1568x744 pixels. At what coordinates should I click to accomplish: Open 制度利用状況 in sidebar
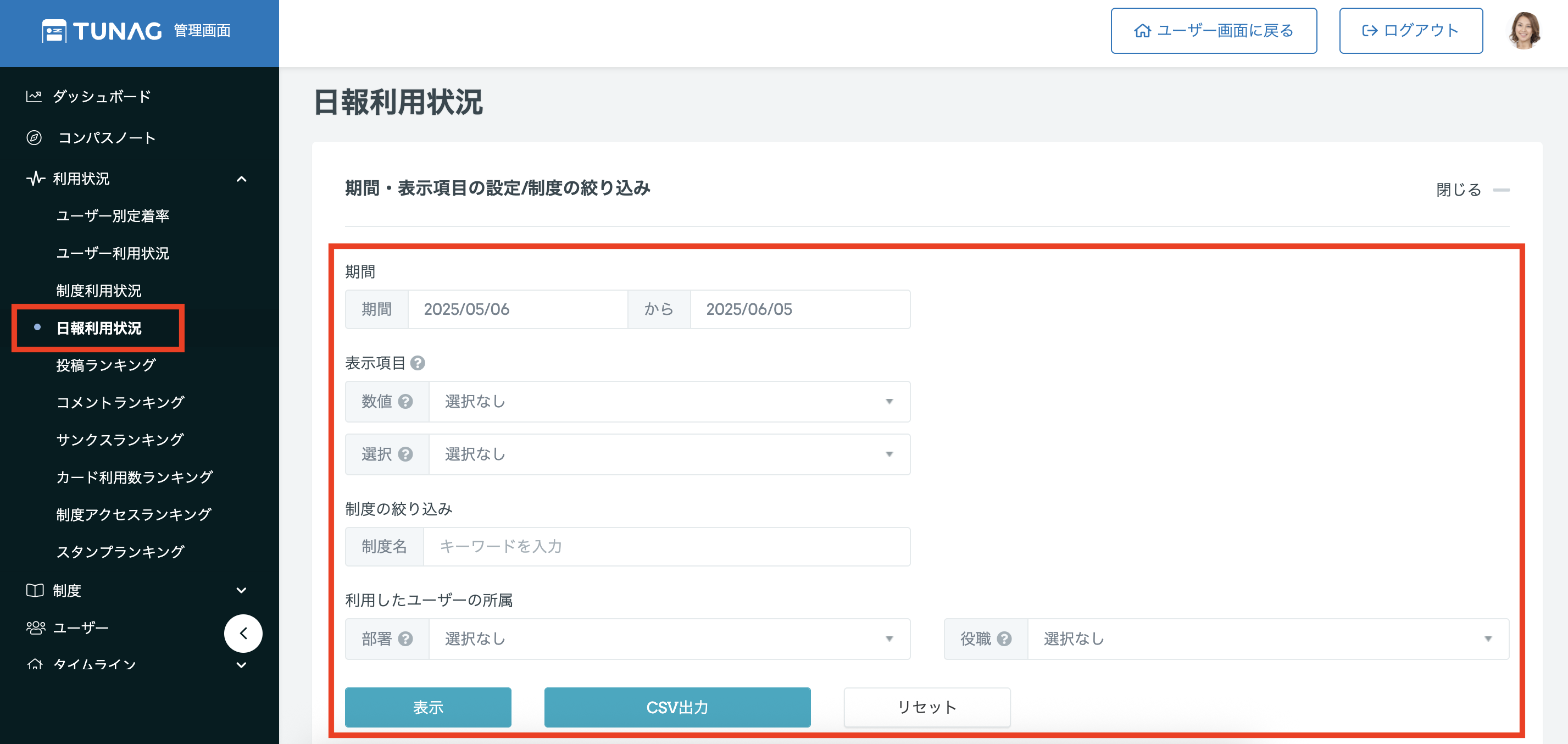(x=98, y=291)
